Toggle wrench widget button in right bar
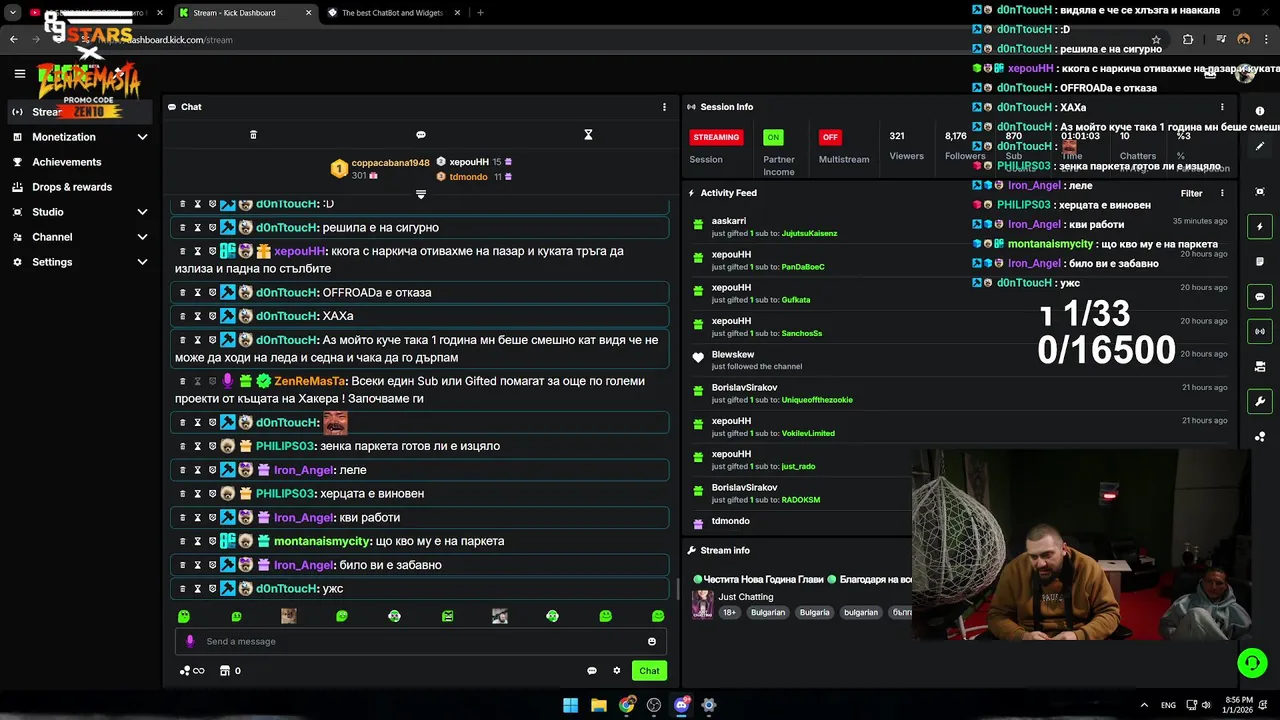This screenshot has height=720, width=1280. pos(1260,402)
